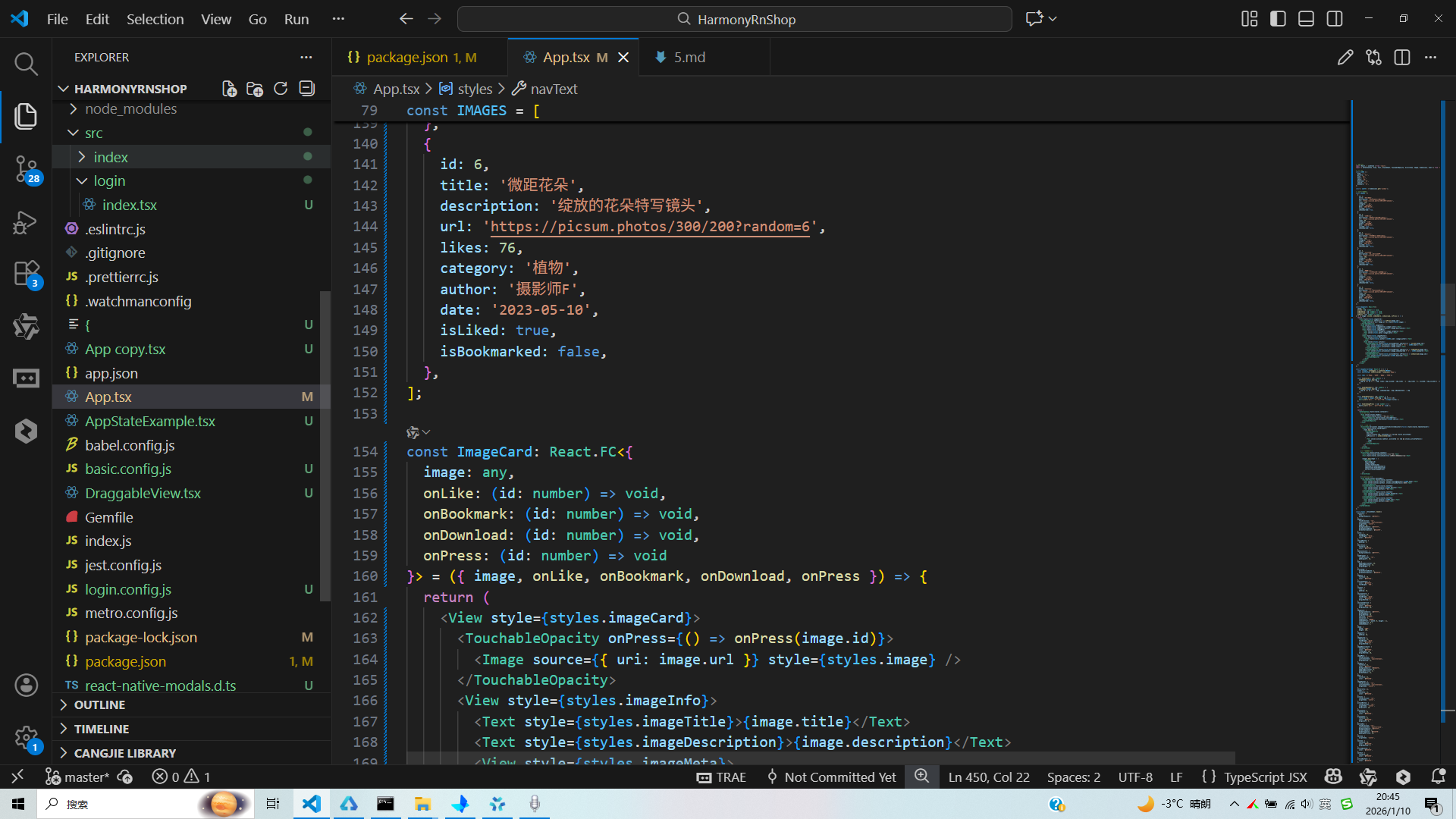Open the Source Control view

26,168
